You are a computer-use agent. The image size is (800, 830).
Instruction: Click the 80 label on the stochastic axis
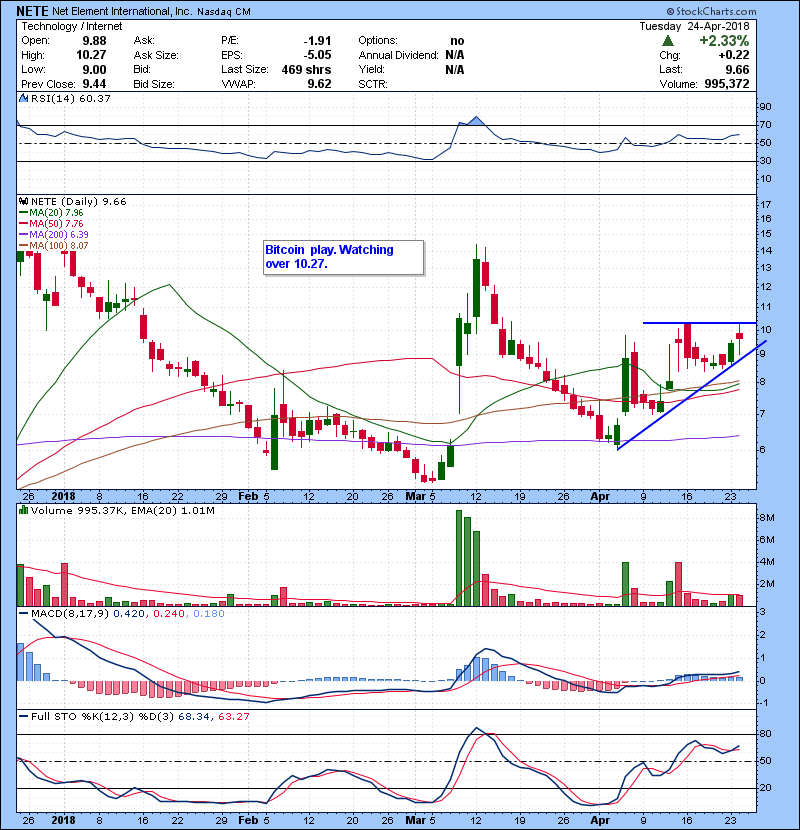pyautogui.click(x=766, y=734)
